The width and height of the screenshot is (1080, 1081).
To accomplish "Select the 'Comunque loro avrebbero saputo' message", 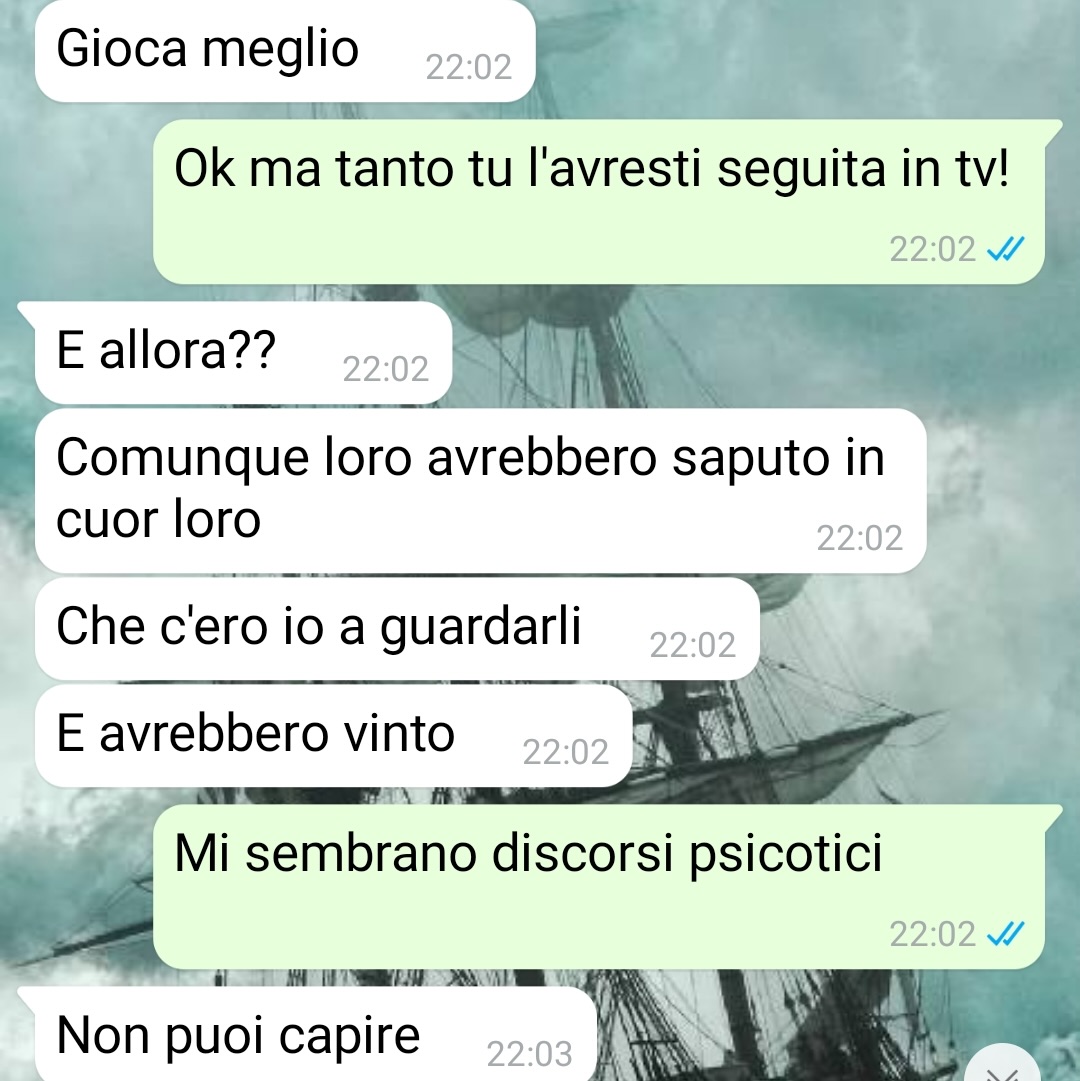I will pos(480,490).
